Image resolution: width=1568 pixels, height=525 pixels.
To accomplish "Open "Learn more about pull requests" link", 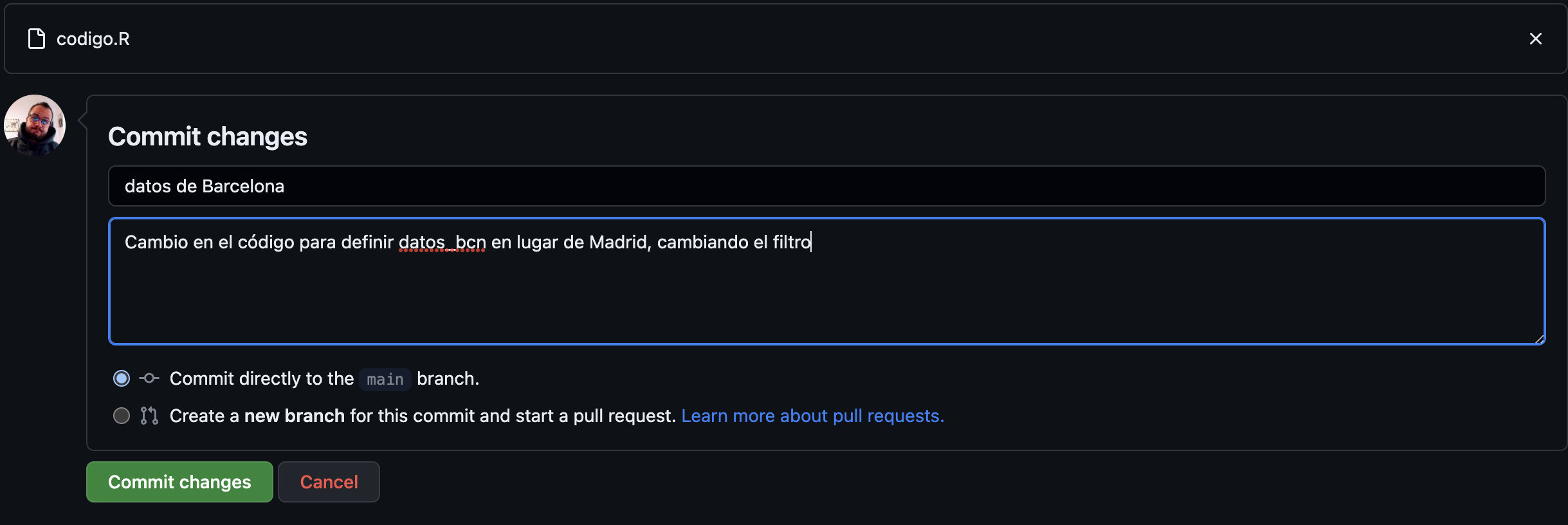I will pos(812,416).
